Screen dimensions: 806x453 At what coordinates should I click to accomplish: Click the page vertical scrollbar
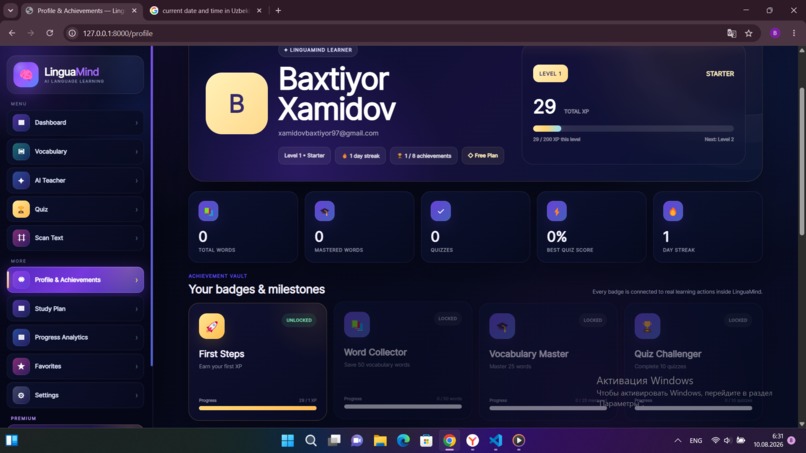tap(801, 162)
